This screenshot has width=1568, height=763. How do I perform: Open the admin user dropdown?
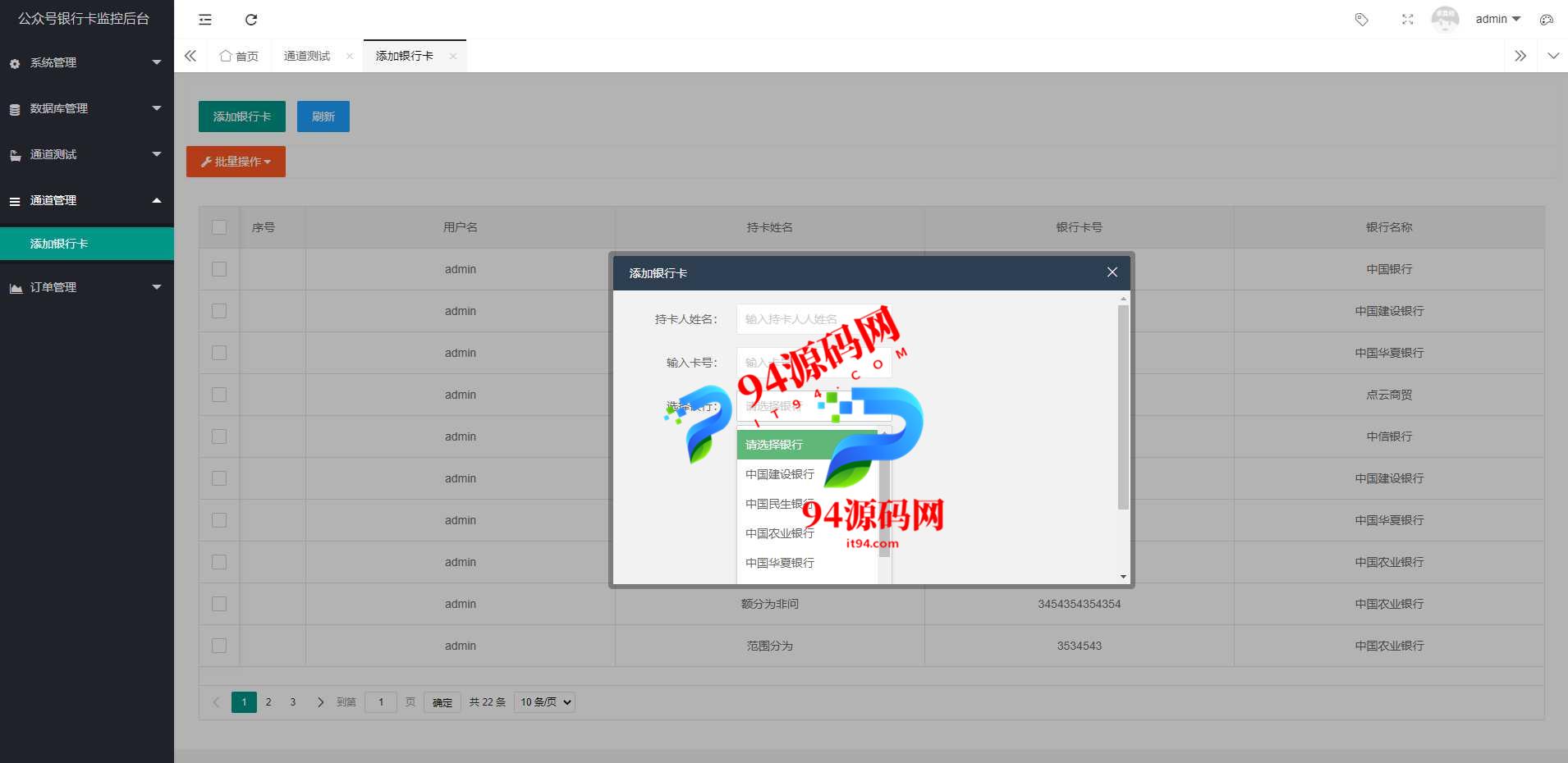click(x=1498, y=19)
